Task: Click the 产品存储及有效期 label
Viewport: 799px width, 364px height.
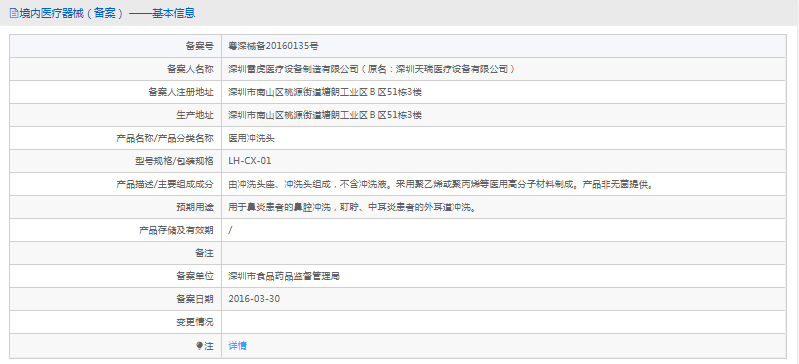Action: pyautogui.click(x=176, y=230)
